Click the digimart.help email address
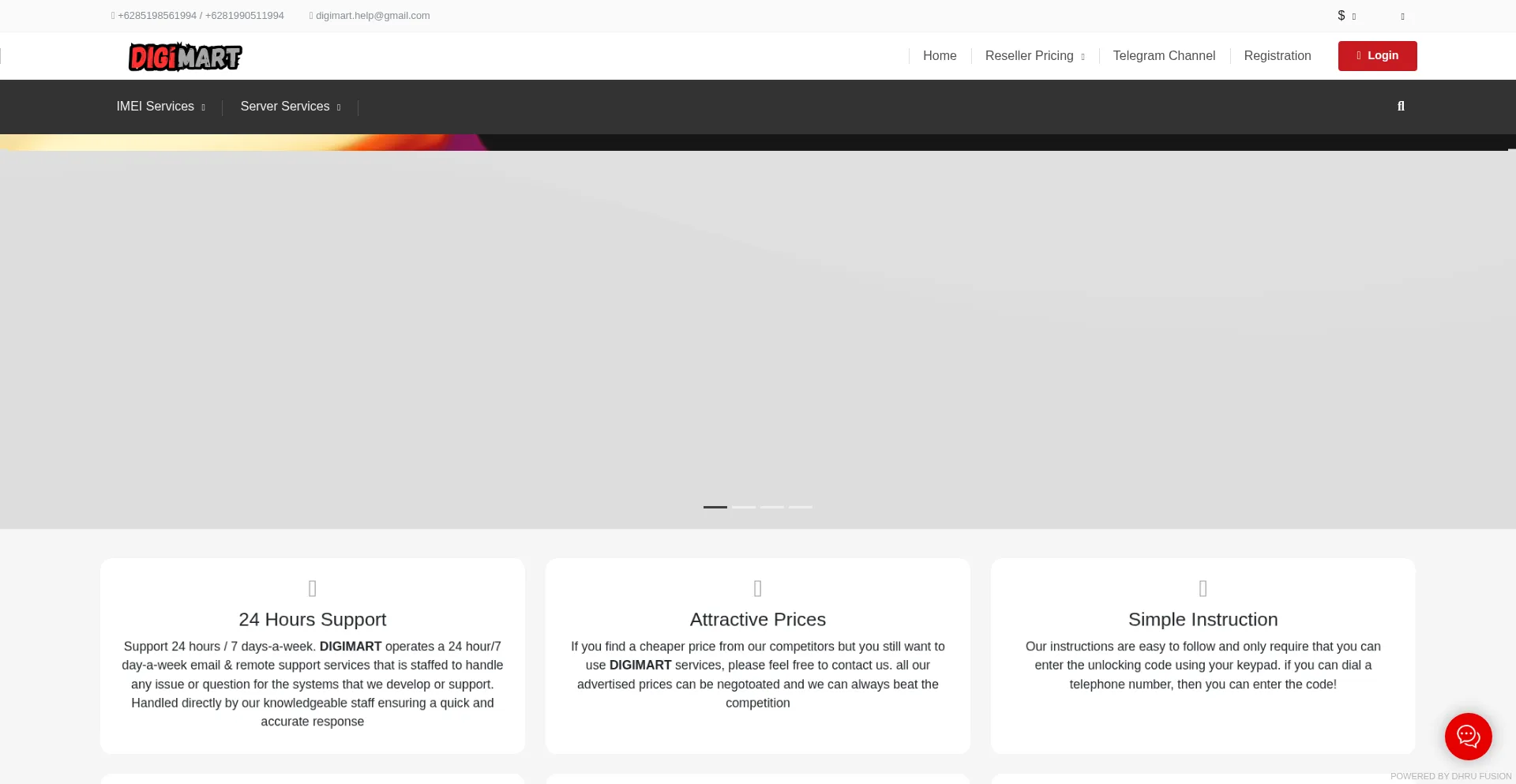 coord(372,16)
